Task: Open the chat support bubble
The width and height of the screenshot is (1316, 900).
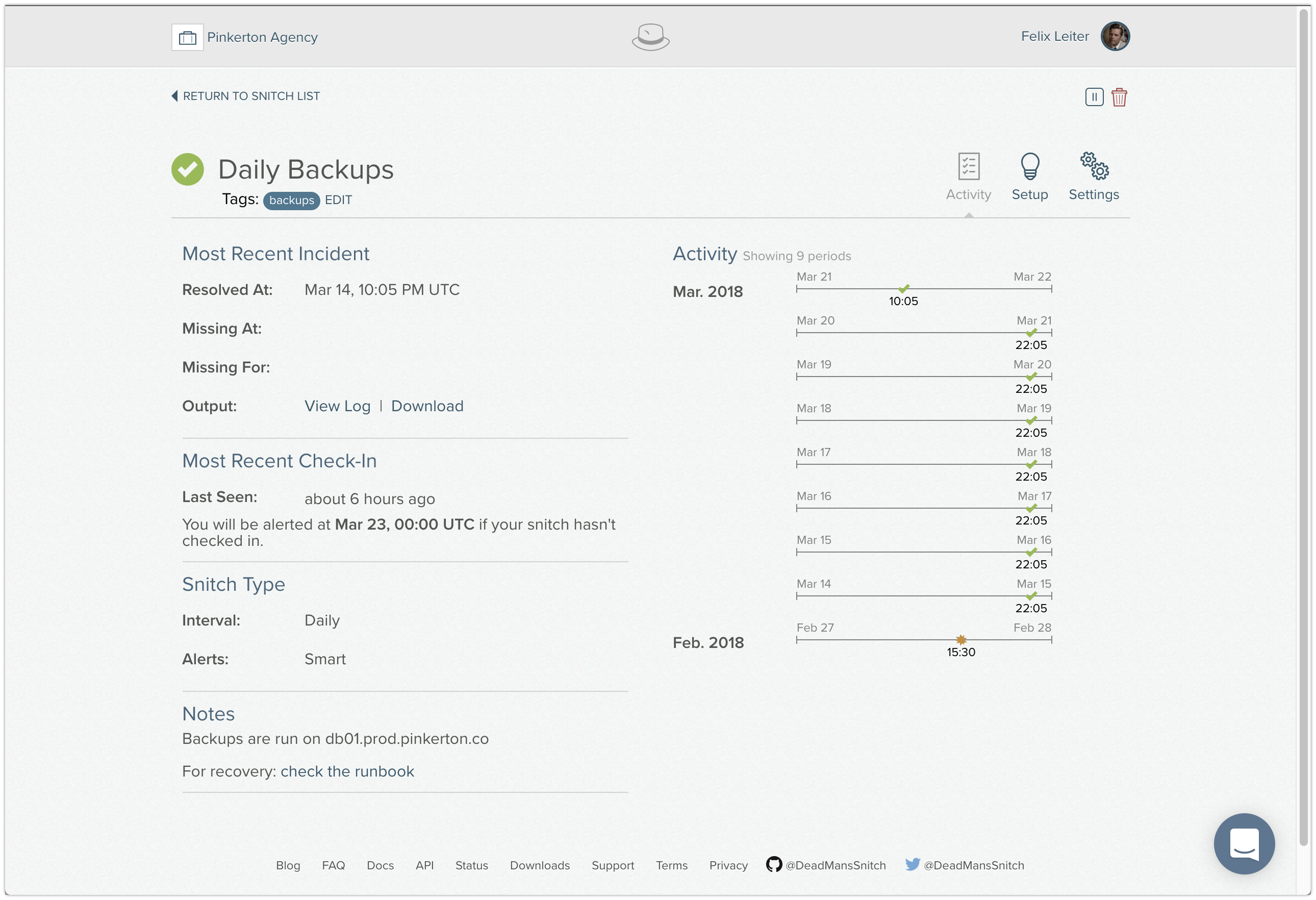Action: coord(1244,843)
